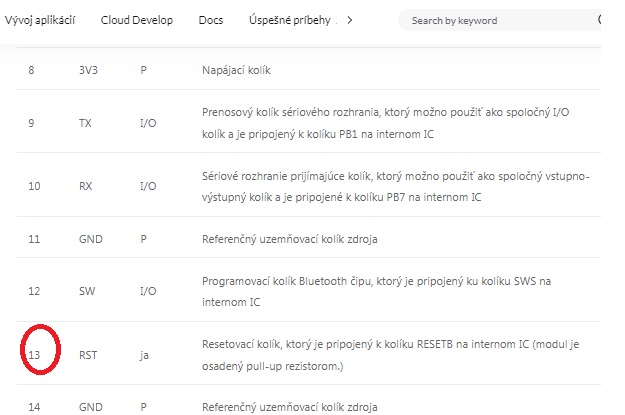Select the RX pin name cell

click(85, 186)
